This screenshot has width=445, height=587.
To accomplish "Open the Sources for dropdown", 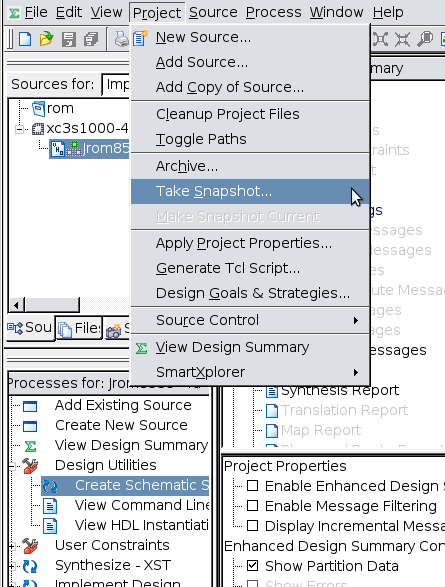I will click(x=116, y=85).
